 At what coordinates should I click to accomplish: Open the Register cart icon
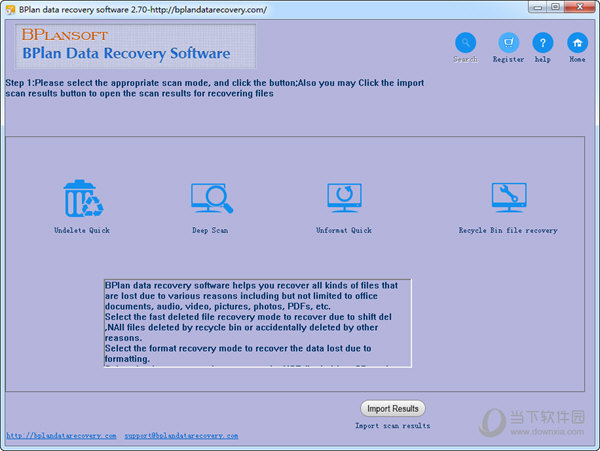508,42
